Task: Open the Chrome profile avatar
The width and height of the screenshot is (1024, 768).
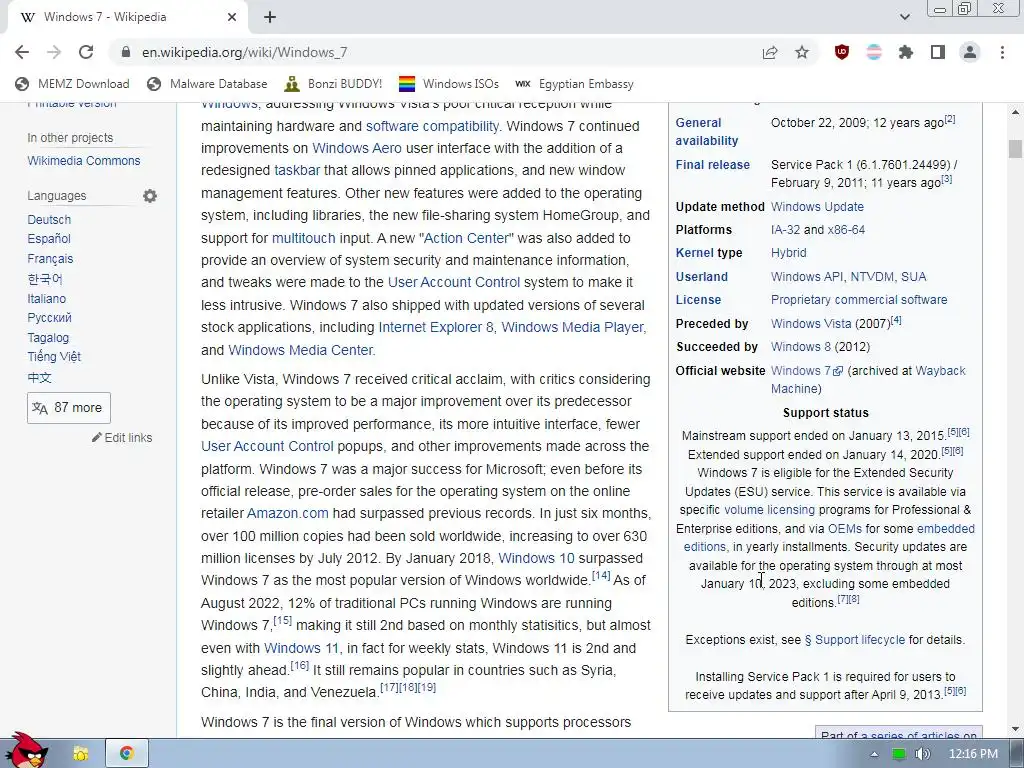Action: point(970,52)
